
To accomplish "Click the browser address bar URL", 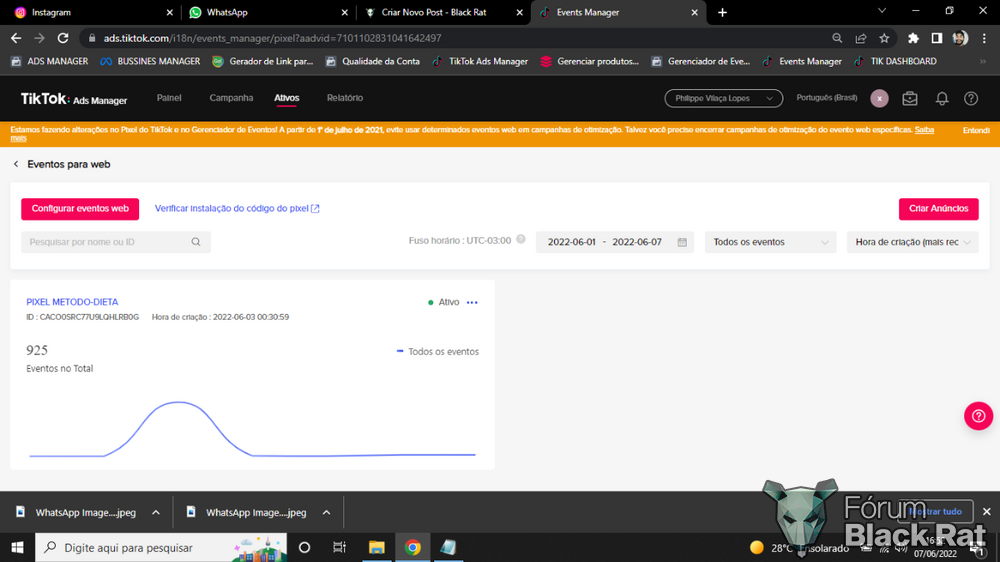I will [x=272, y=38].
